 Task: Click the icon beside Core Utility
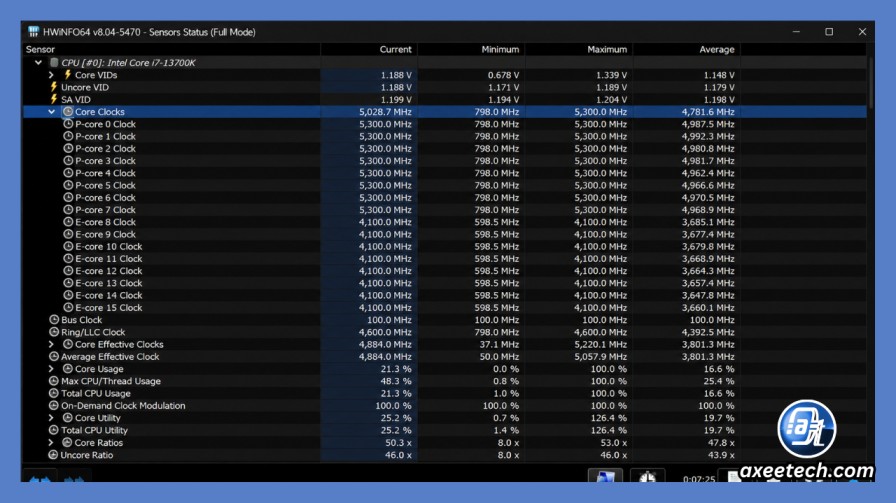pyautogui.click(x=68, y=418)
